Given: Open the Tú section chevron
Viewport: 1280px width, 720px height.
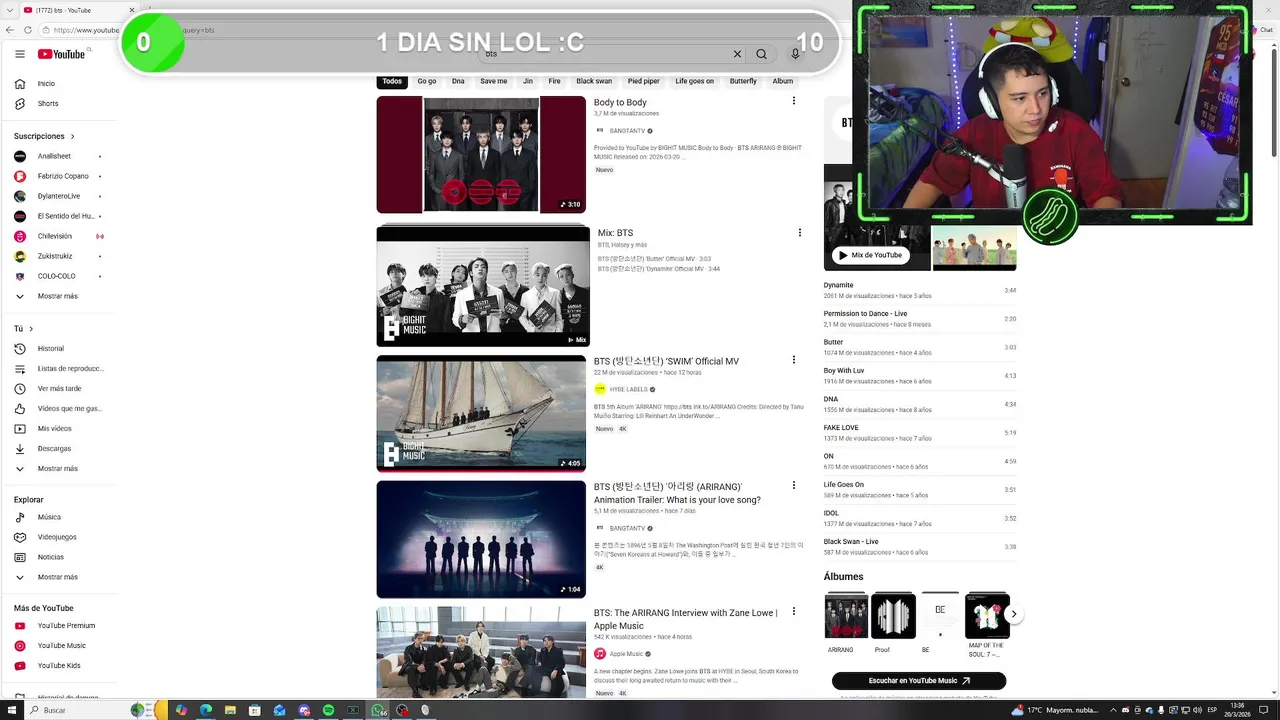Looking at the screenshot, I should point(31,329).
